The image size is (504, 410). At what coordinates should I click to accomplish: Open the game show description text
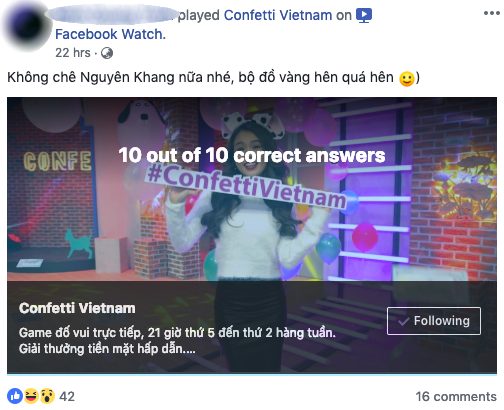click(x=177, y=341)
